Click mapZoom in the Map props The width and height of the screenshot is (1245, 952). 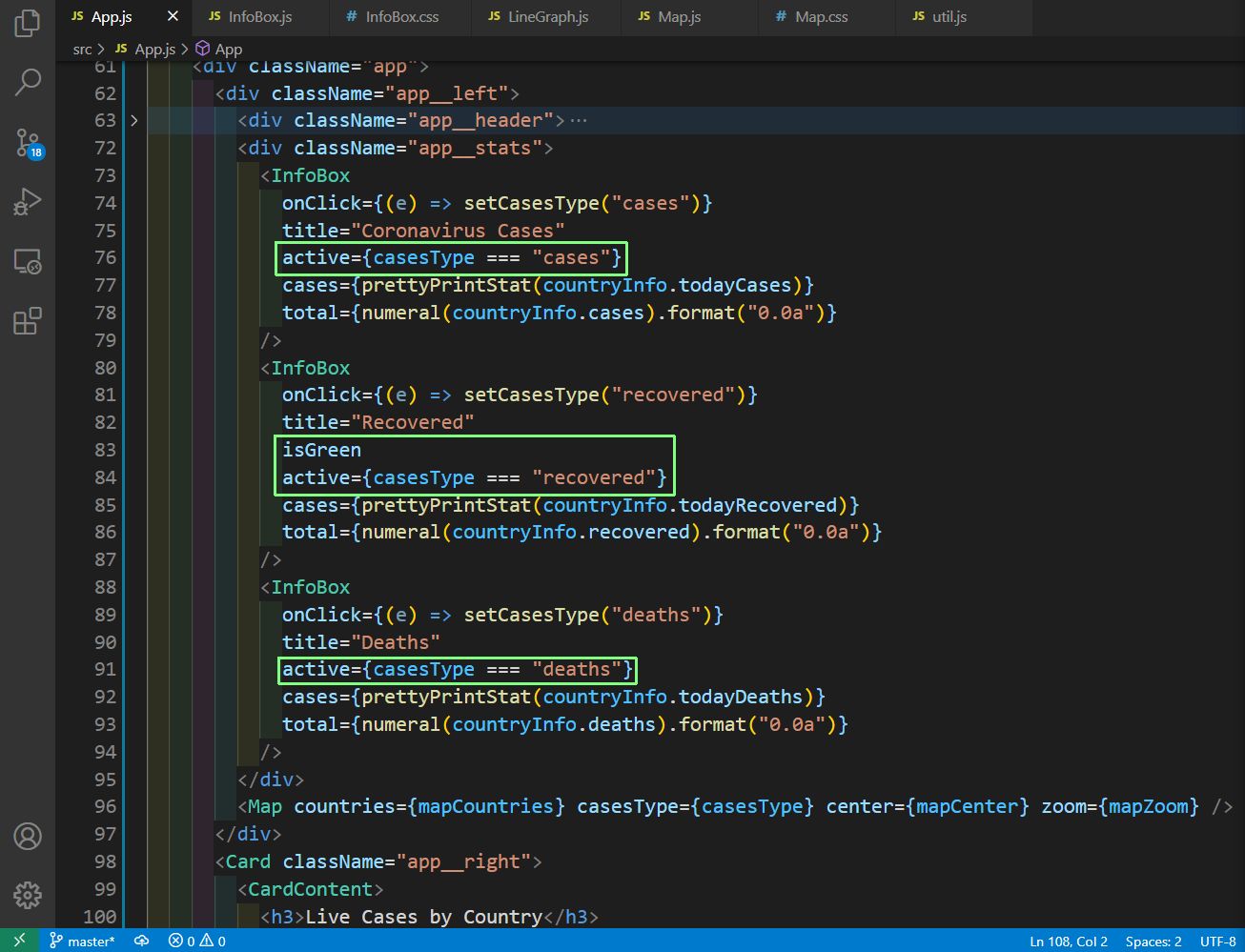click(x=1149, y=806)
